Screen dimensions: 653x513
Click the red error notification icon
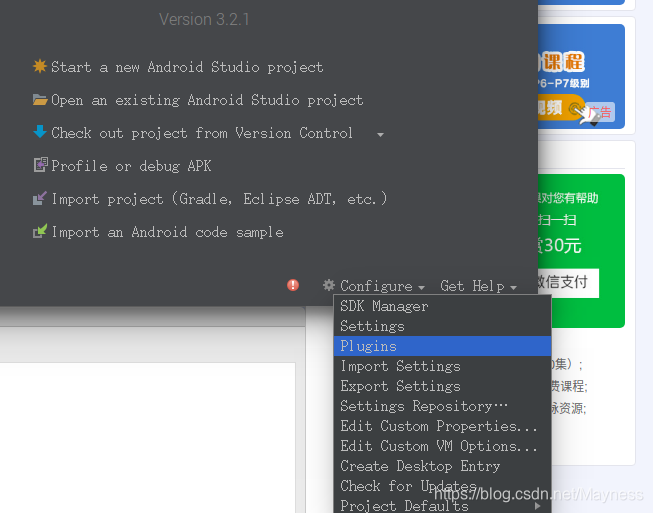click(293, 285)
